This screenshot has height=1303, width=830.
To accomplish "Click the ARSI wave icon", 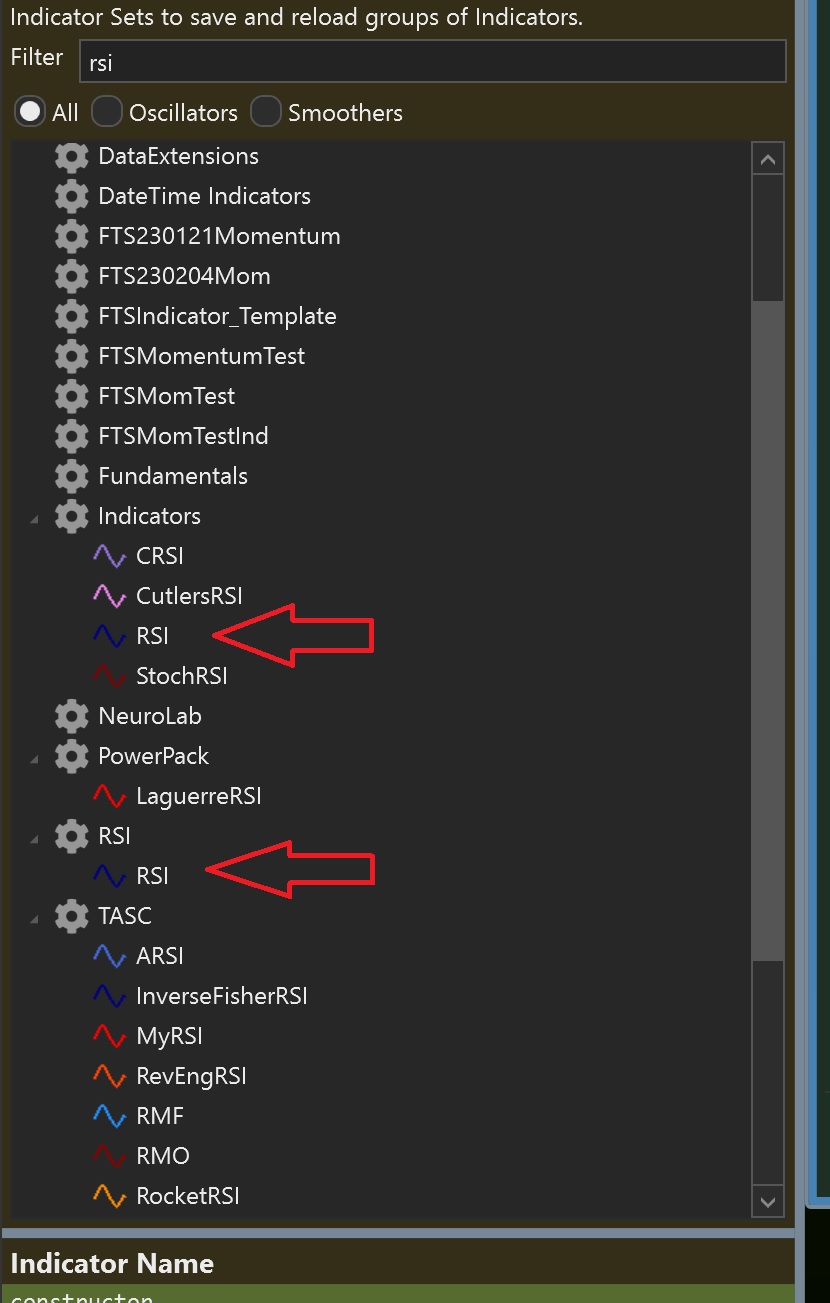I will (x=108, y=956).
